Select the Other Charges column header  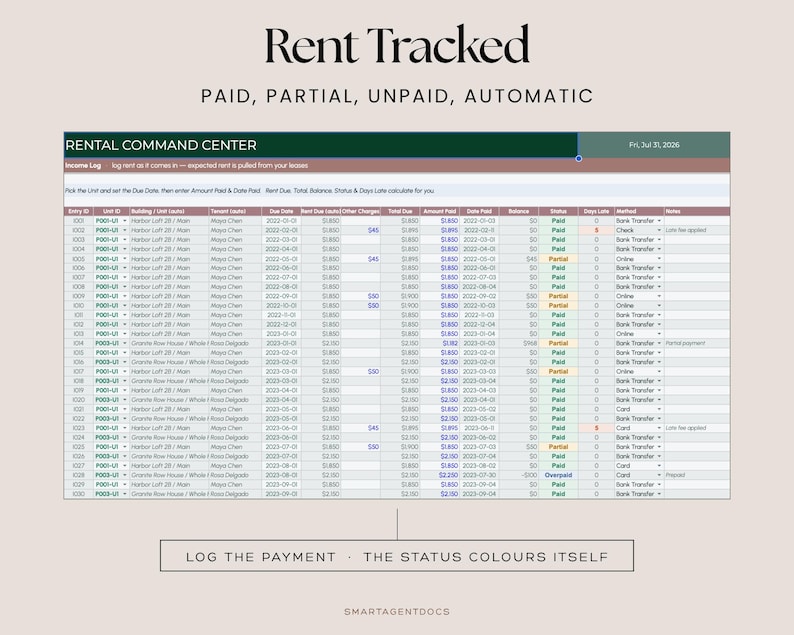point(361,211)
